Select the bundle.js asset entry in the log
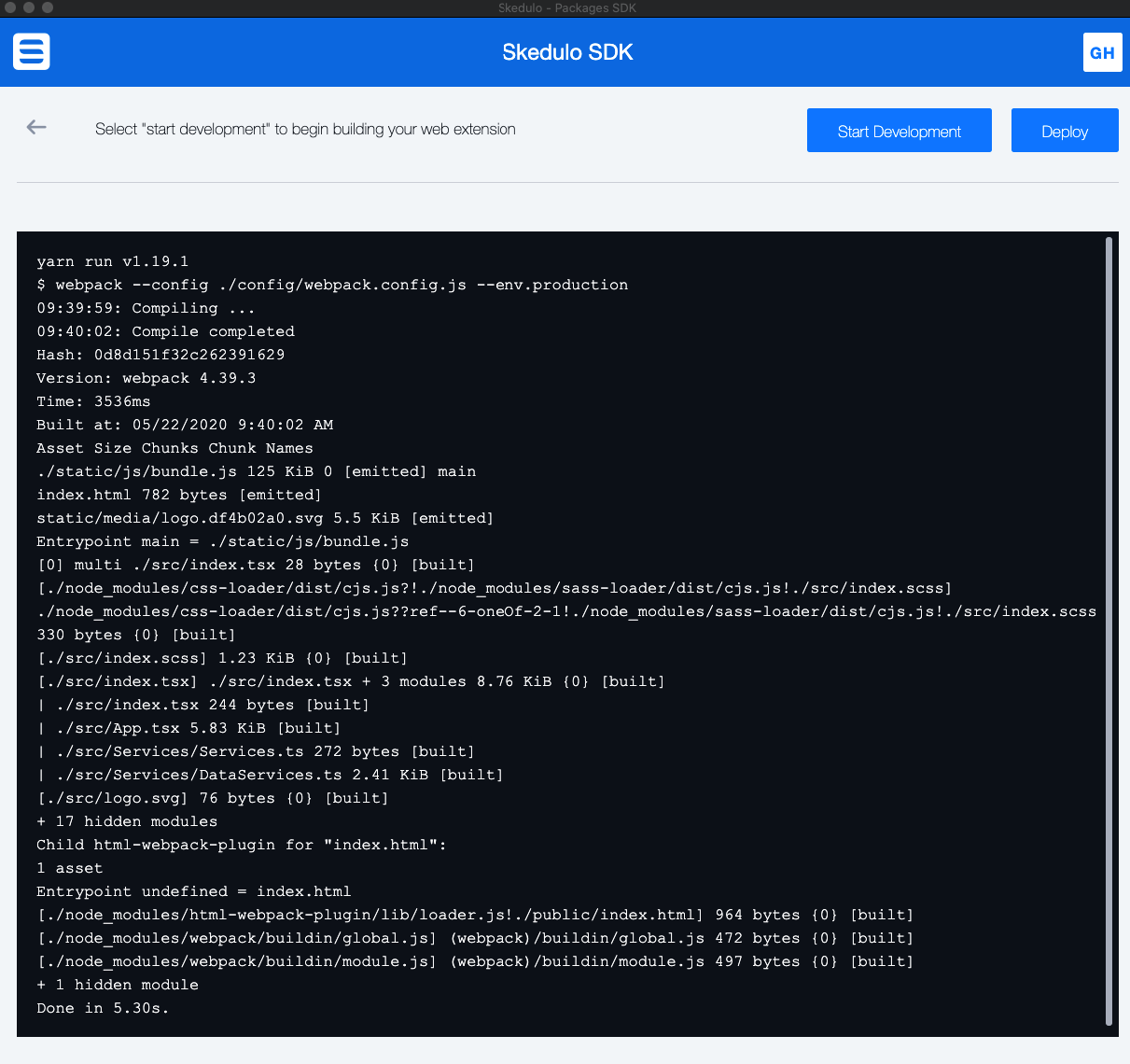1130x1064 pixels. [x=257, y=471]
